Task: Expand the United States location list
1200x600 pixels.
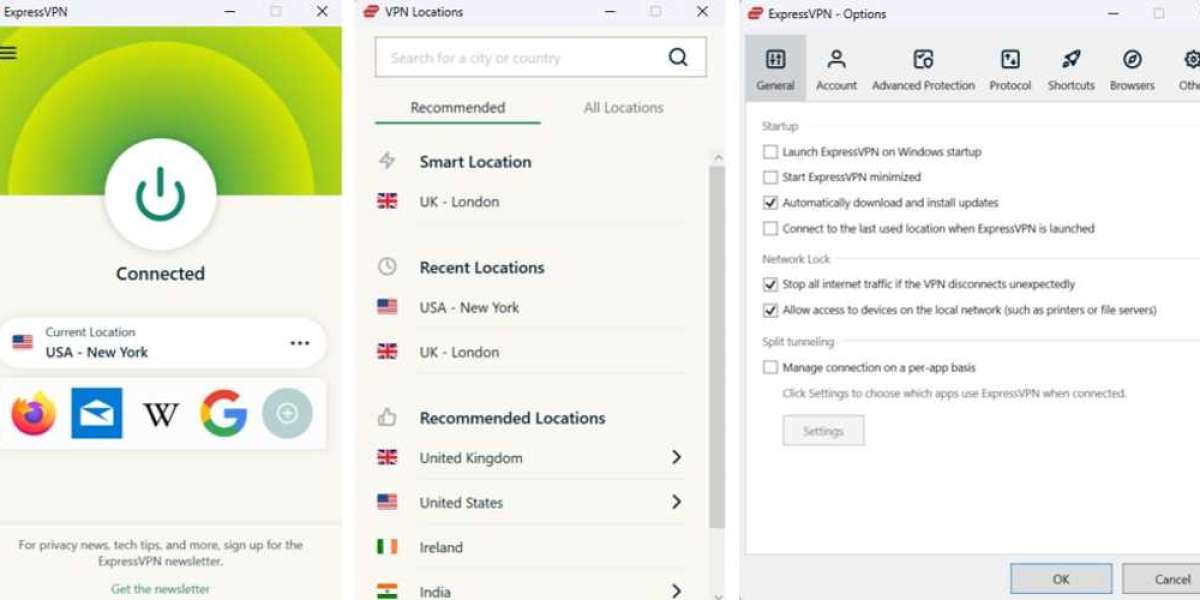Action: pos(678,502)
